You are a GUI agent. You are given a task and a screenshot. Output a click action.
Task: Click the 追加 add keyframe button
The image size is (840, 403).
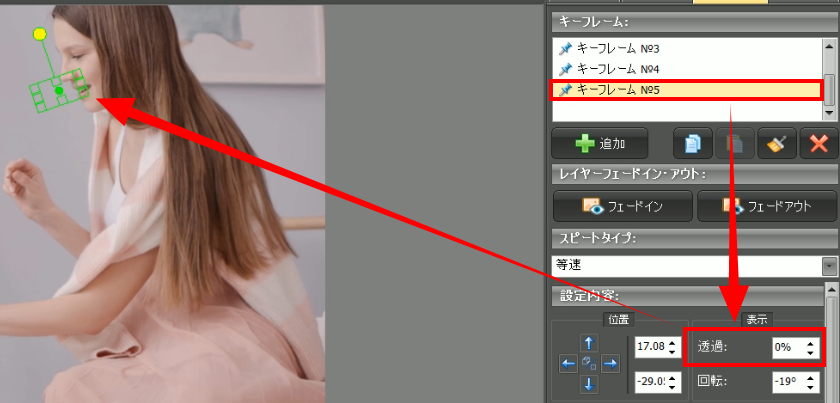[x=600, y=143]
